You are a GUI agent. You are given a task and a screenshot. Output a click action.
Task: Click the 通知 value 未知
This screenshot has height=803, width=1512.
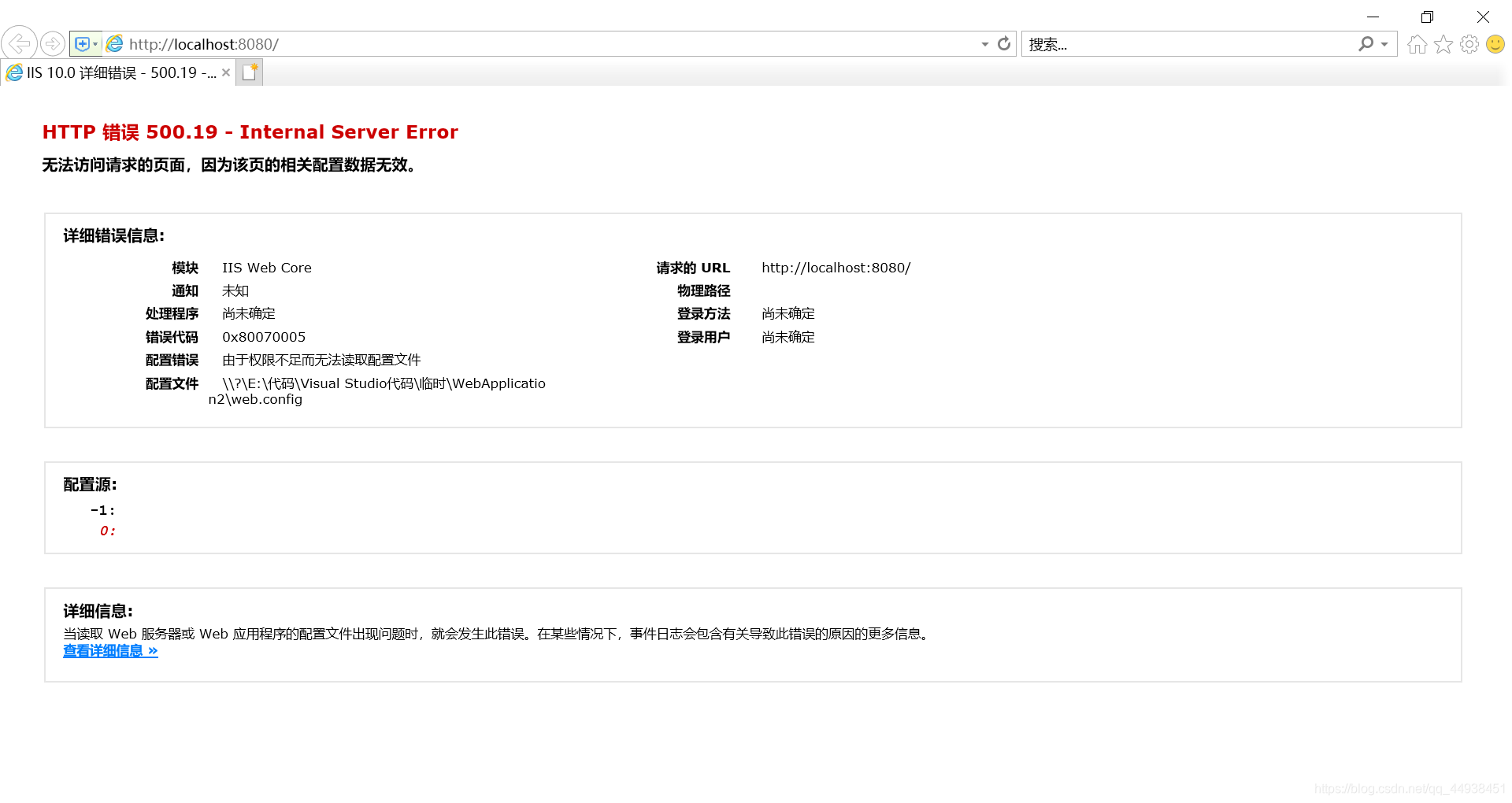[x=235, y=290]
